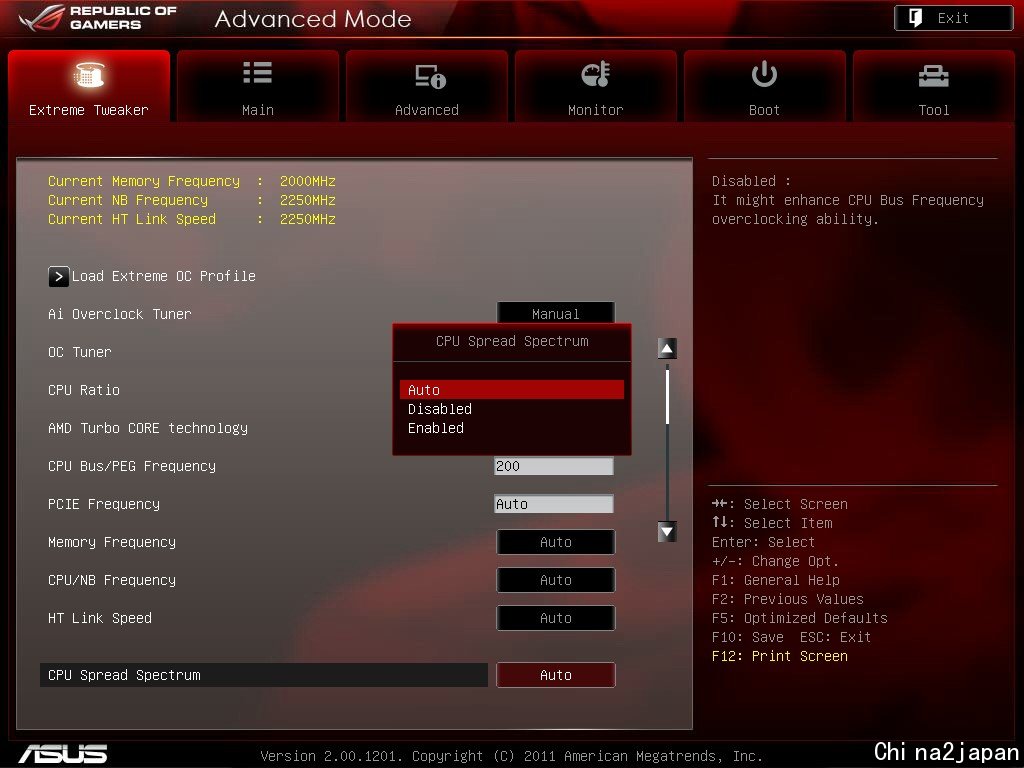1024x768 pixels.
Task: Select AMD Turbo CORE technology label
Action: 148,428
